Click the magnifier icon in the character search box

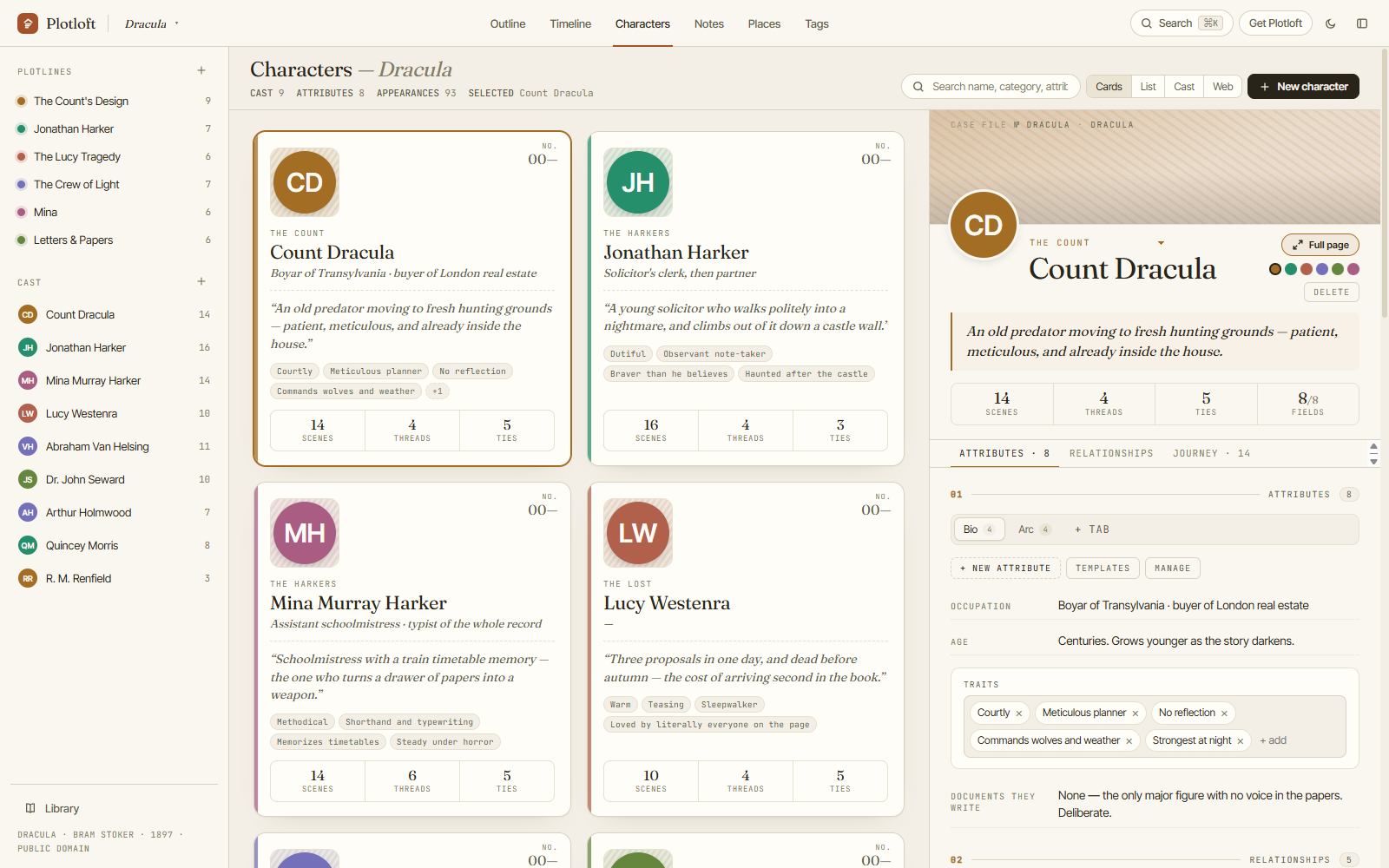(x=918, y=87)
